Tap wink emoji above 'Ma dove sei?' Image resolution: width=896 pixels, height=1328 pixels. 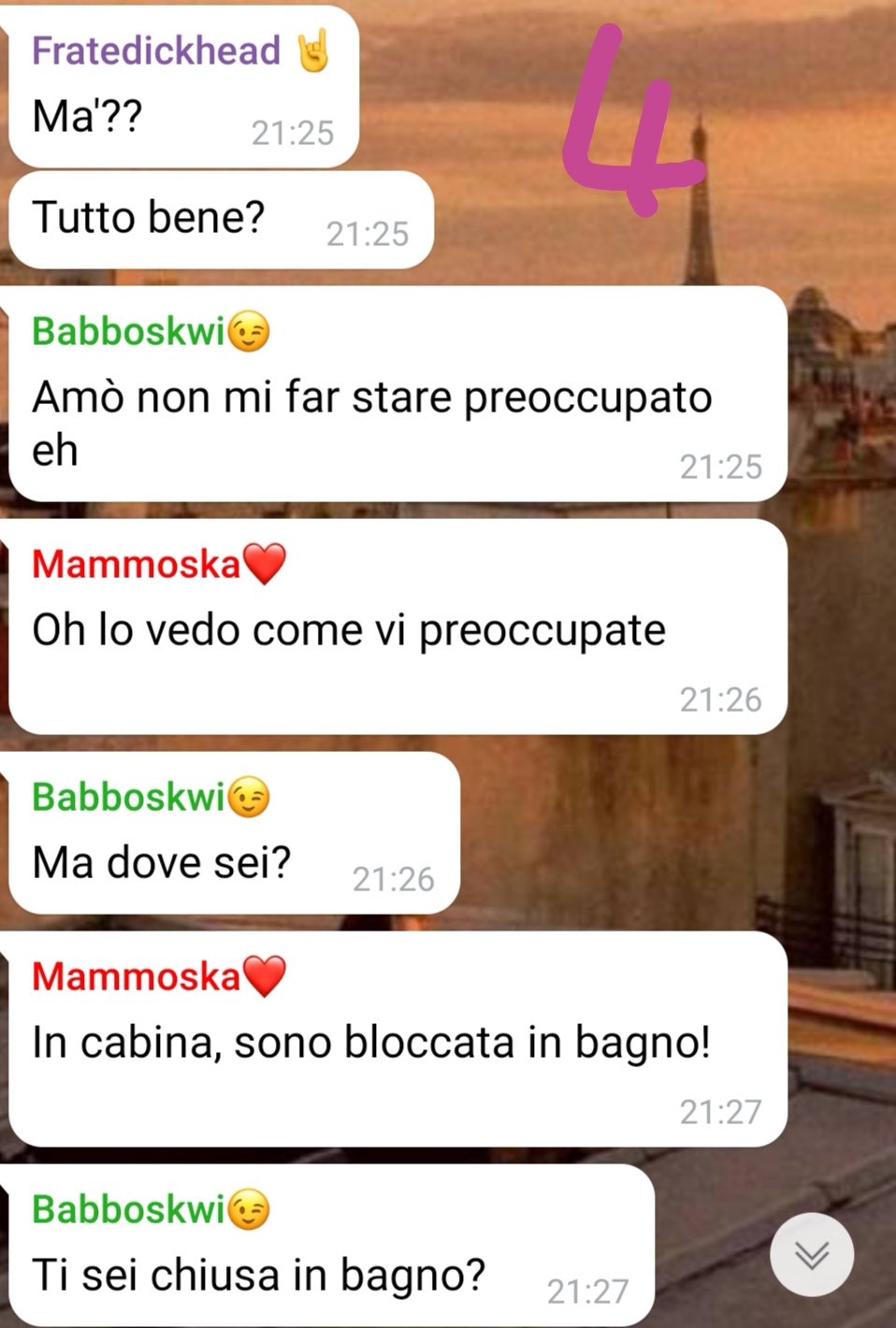[x=249, y=798]
